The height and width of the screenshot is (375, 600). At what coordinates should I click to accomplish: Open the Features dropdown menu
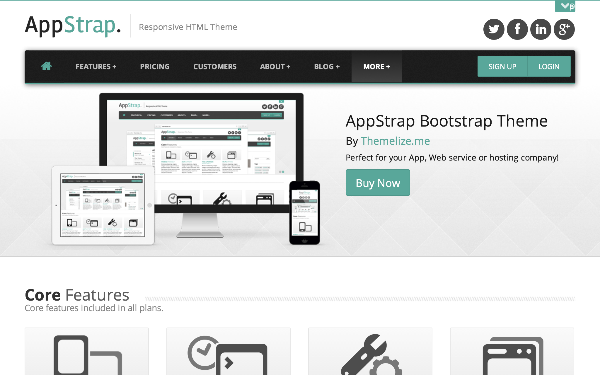click(96, 67)
